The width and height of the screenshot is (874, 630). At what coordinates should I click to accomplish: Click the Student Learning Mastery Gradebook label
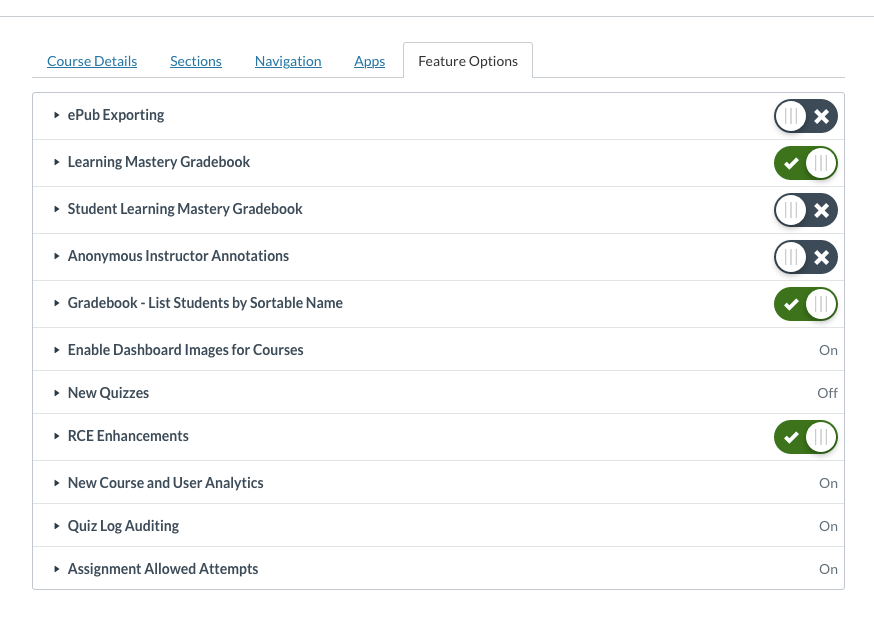[x=185, y=209]
